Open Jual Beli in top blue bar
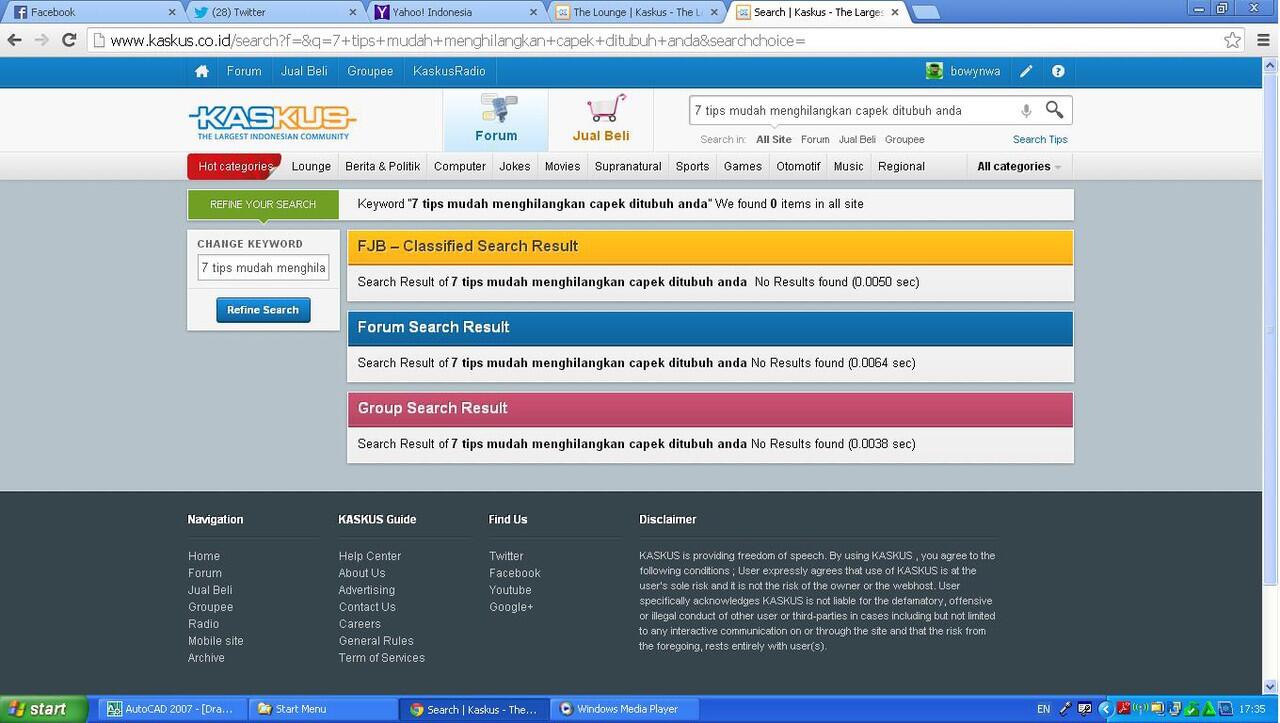 304,71
